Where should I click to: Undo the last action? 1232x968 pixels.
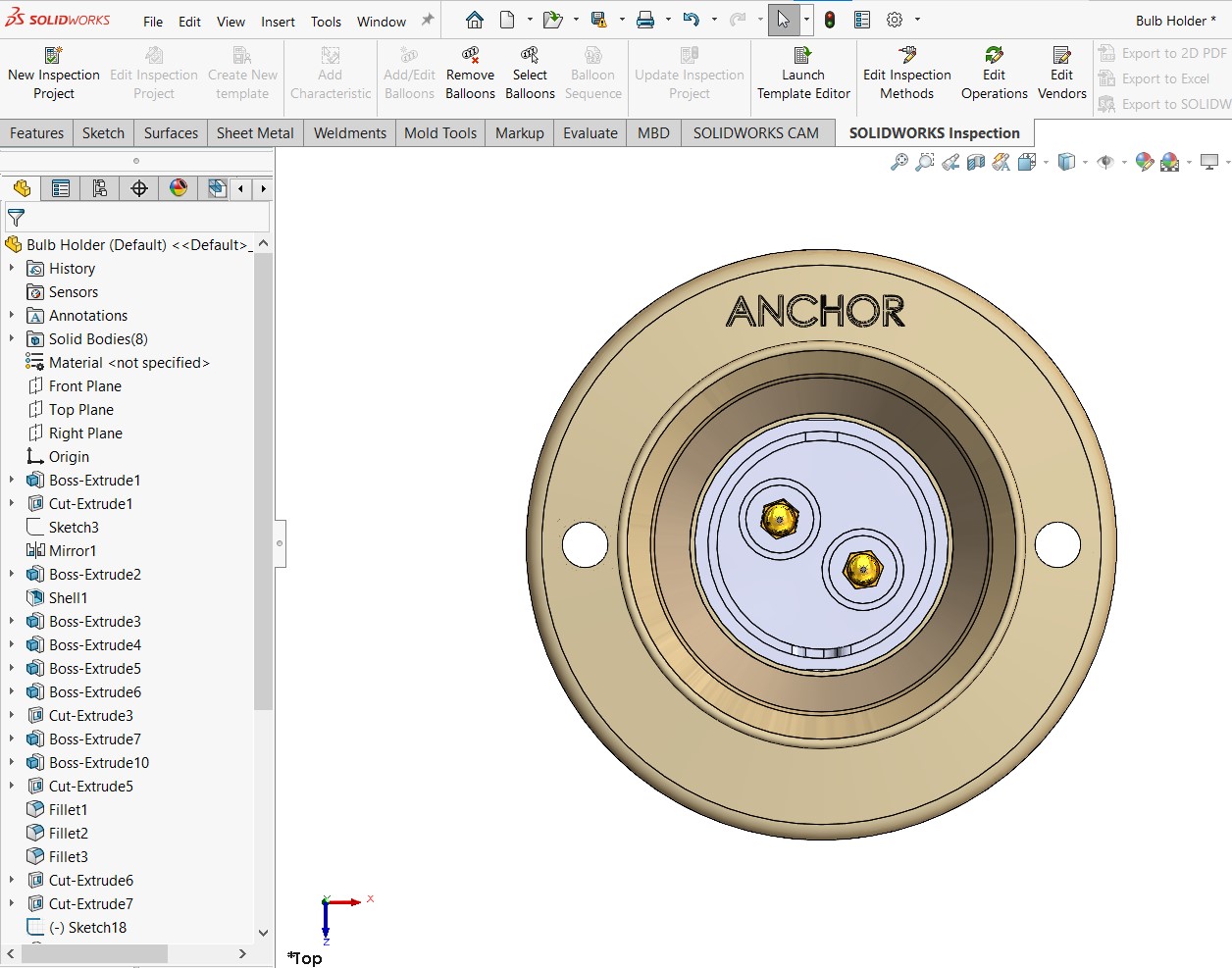coord(692,20)
